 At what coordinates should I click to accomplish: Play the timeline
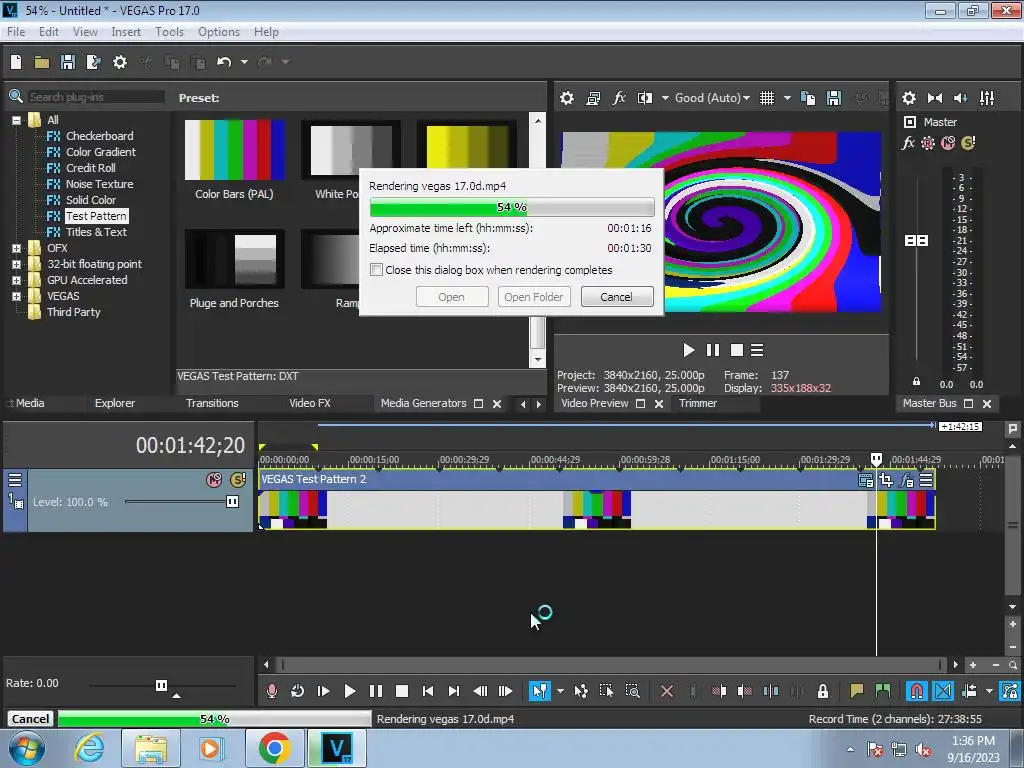click(x=349, y=691)
